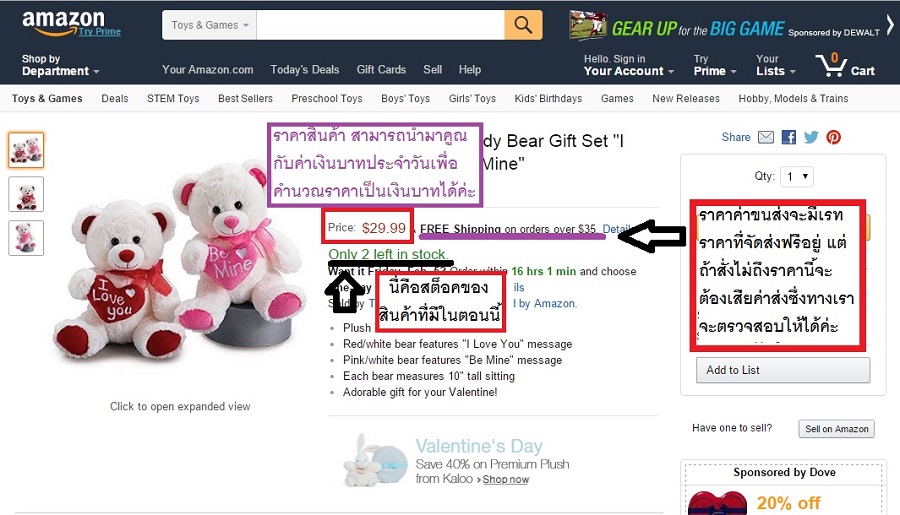The height and width of the screenshot is (515, 900).
Task: Open the Toys & Games search category dropdown
Action: coord(210,25)
